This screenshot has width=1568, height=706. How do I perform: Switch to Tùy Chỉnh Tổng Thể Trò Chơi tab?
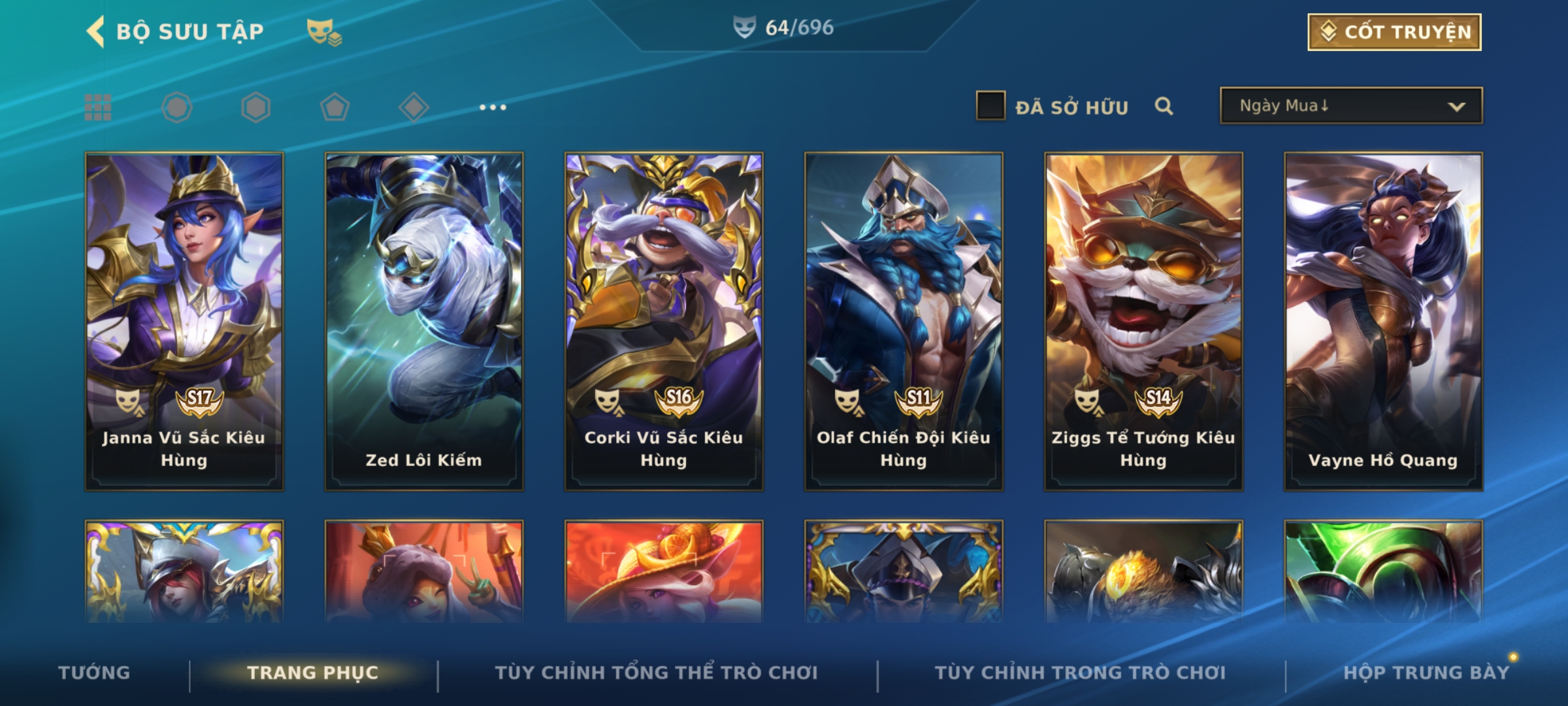[x=656, y=672]
